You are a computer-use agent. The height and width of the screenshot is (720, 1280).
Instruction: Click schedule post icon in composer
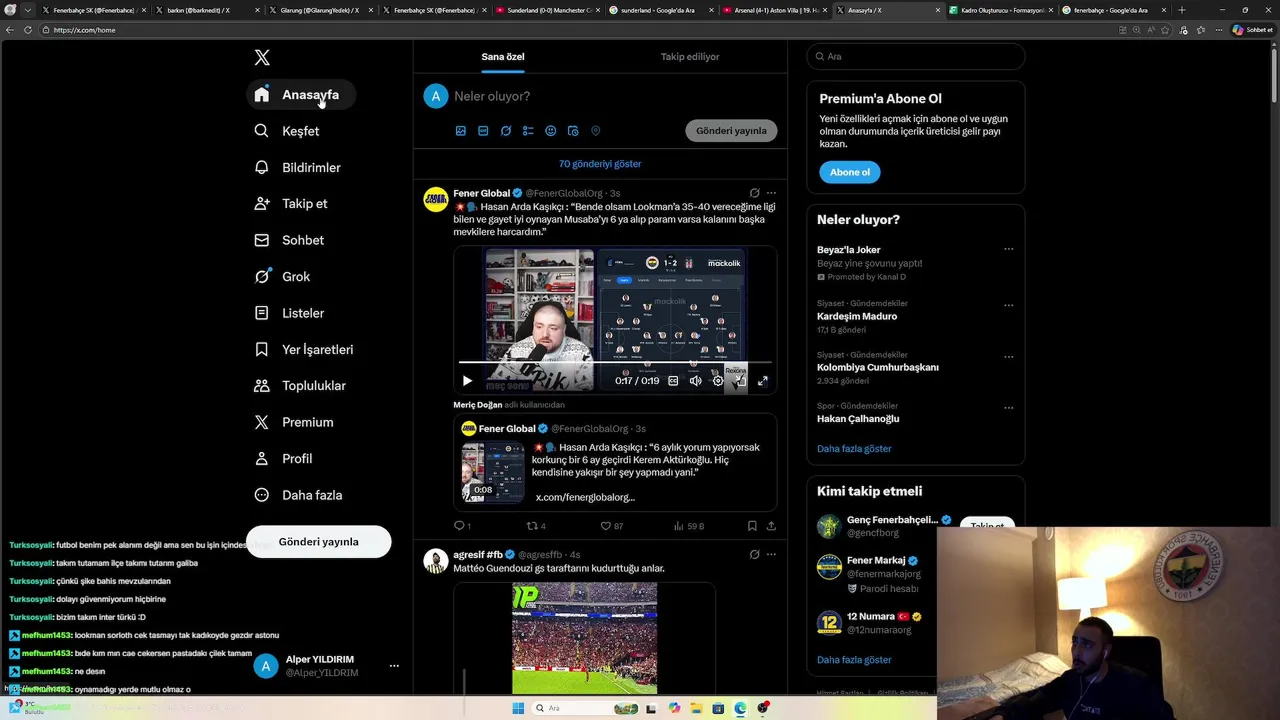573,131
